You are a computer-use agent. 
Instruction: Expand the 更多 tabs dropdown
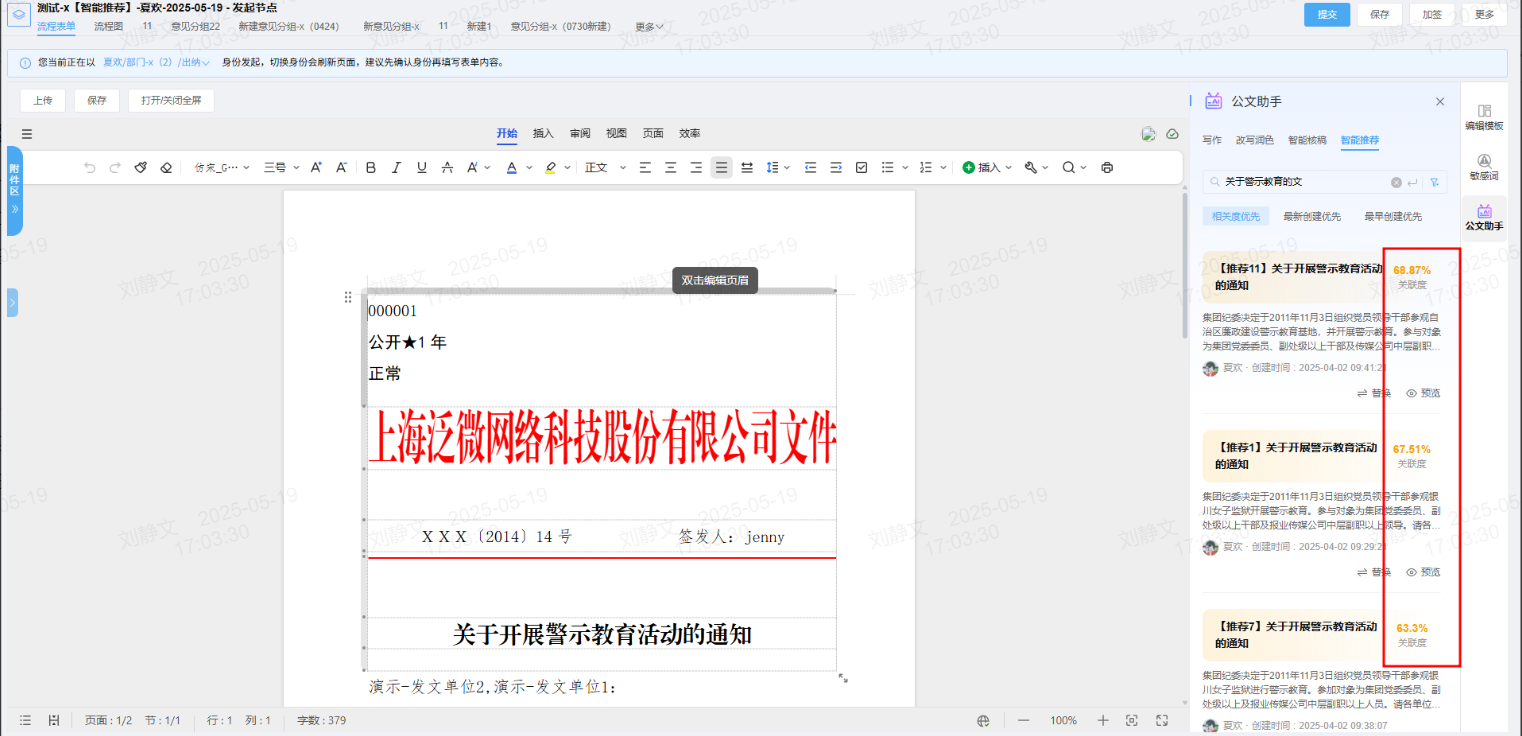pyautogui.click(x=649, y=26)
